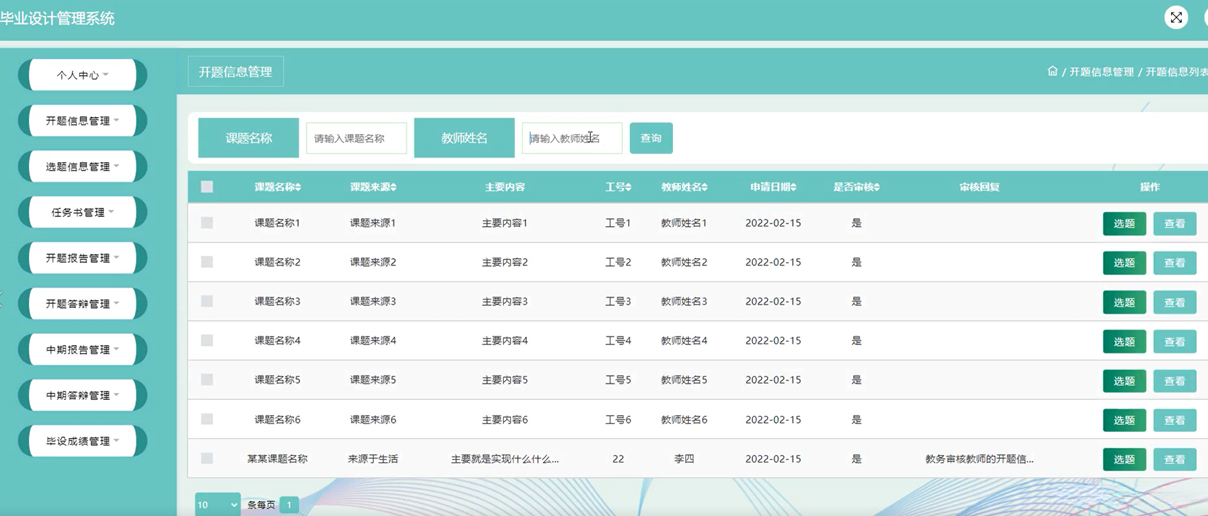Click 查看 button for 课题名称3
1208x516 pixels.
click(x=1175, y=302)
